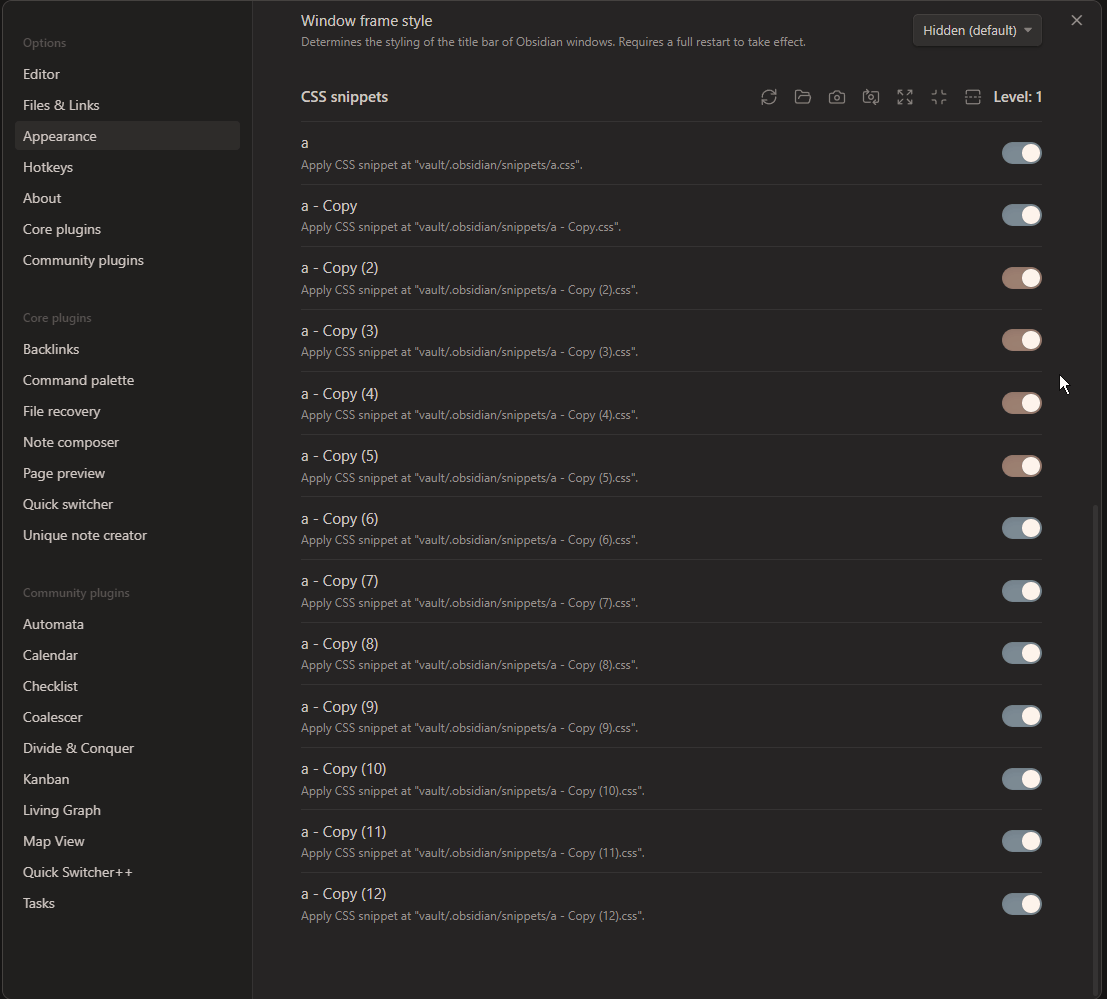Reload CSS snippets with the refresh icon
The height and width of the screenshot is (999, 1107).
pos(769,97)
